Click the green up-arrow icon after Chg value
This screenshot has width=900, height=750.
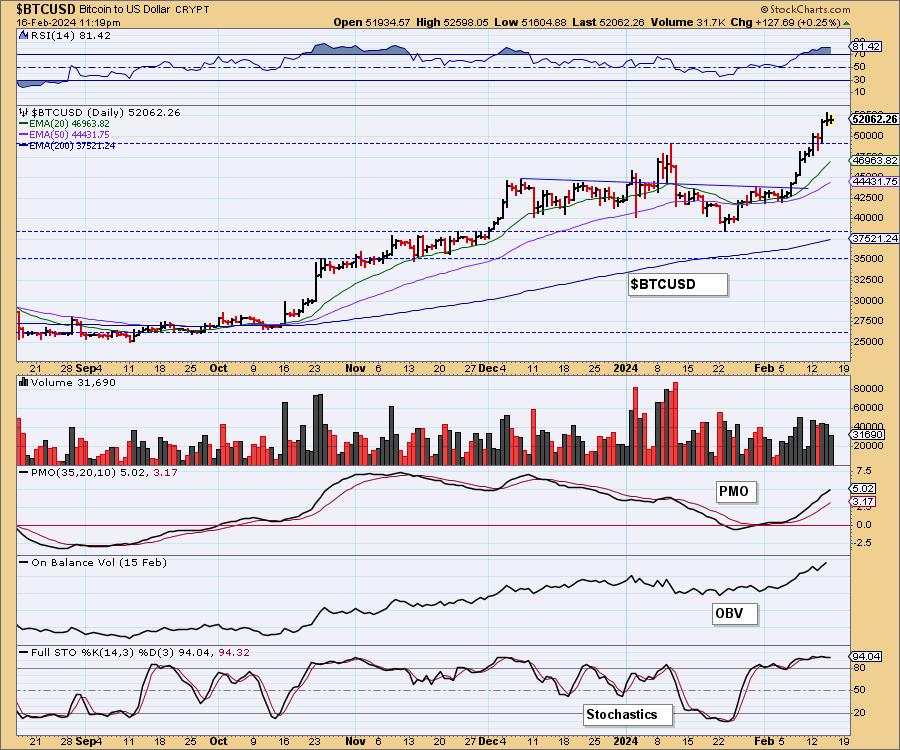click(847, 23)
